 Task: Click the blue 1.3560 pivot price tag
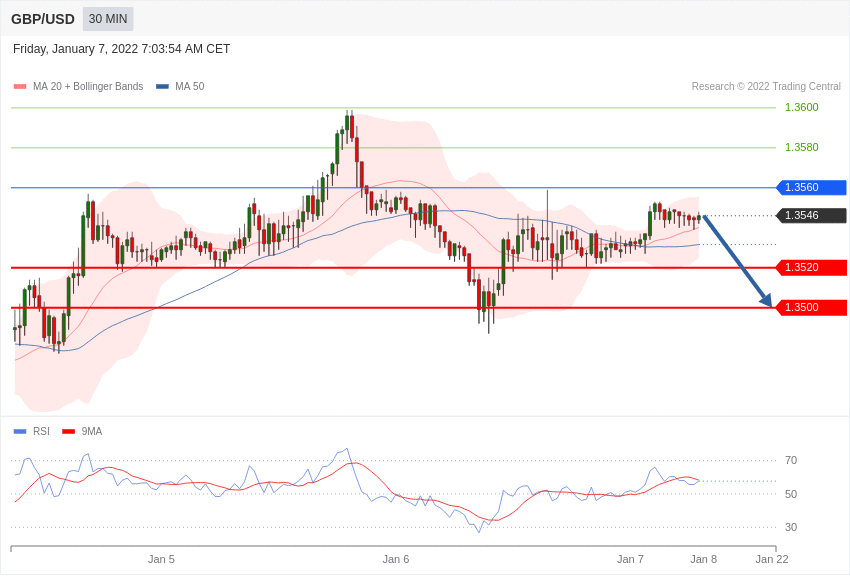click(x=812, y=187)
